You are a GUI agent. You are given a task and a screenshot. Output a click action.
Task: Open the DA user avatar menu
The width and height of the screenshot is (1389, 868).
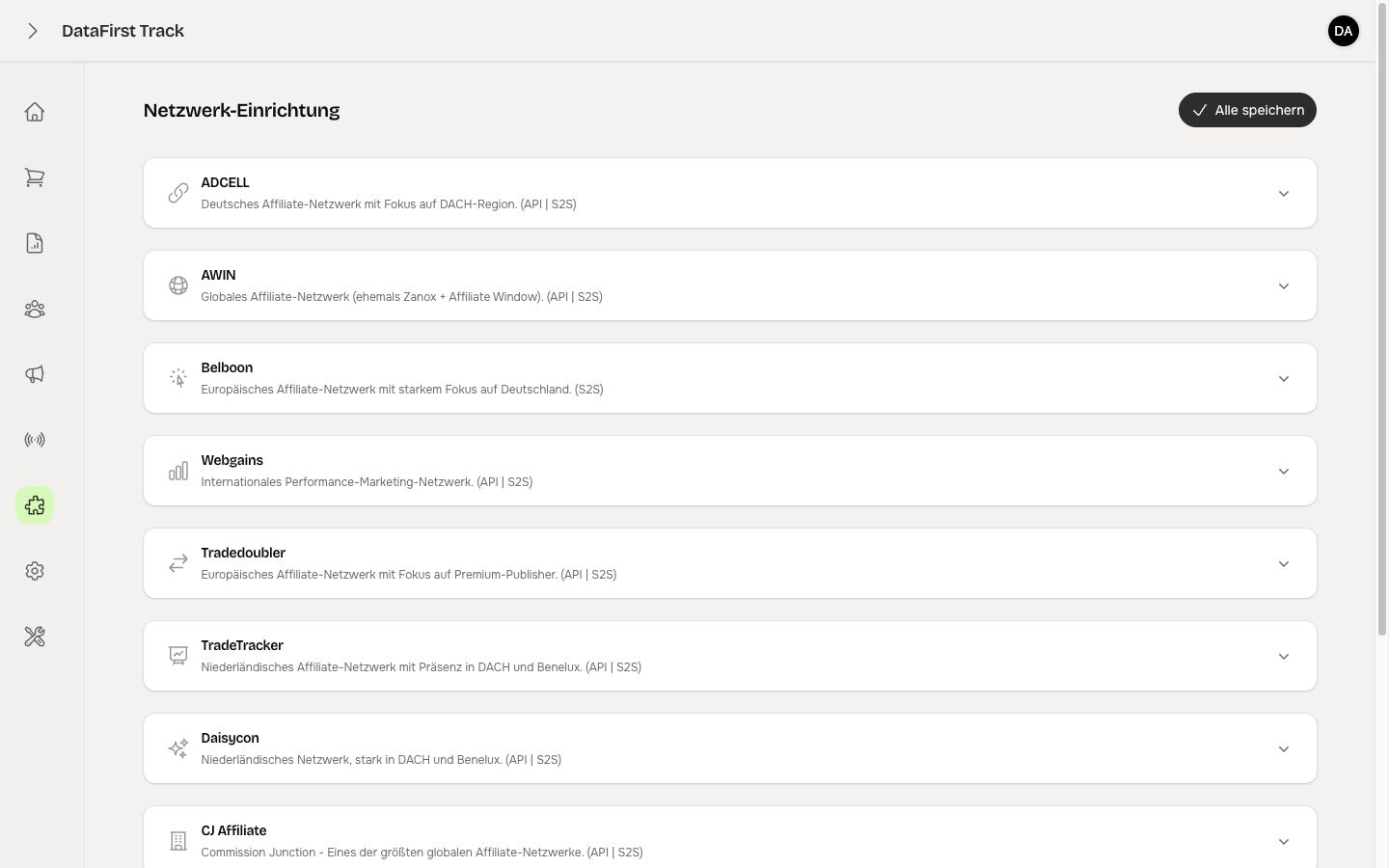point(1344,31)
